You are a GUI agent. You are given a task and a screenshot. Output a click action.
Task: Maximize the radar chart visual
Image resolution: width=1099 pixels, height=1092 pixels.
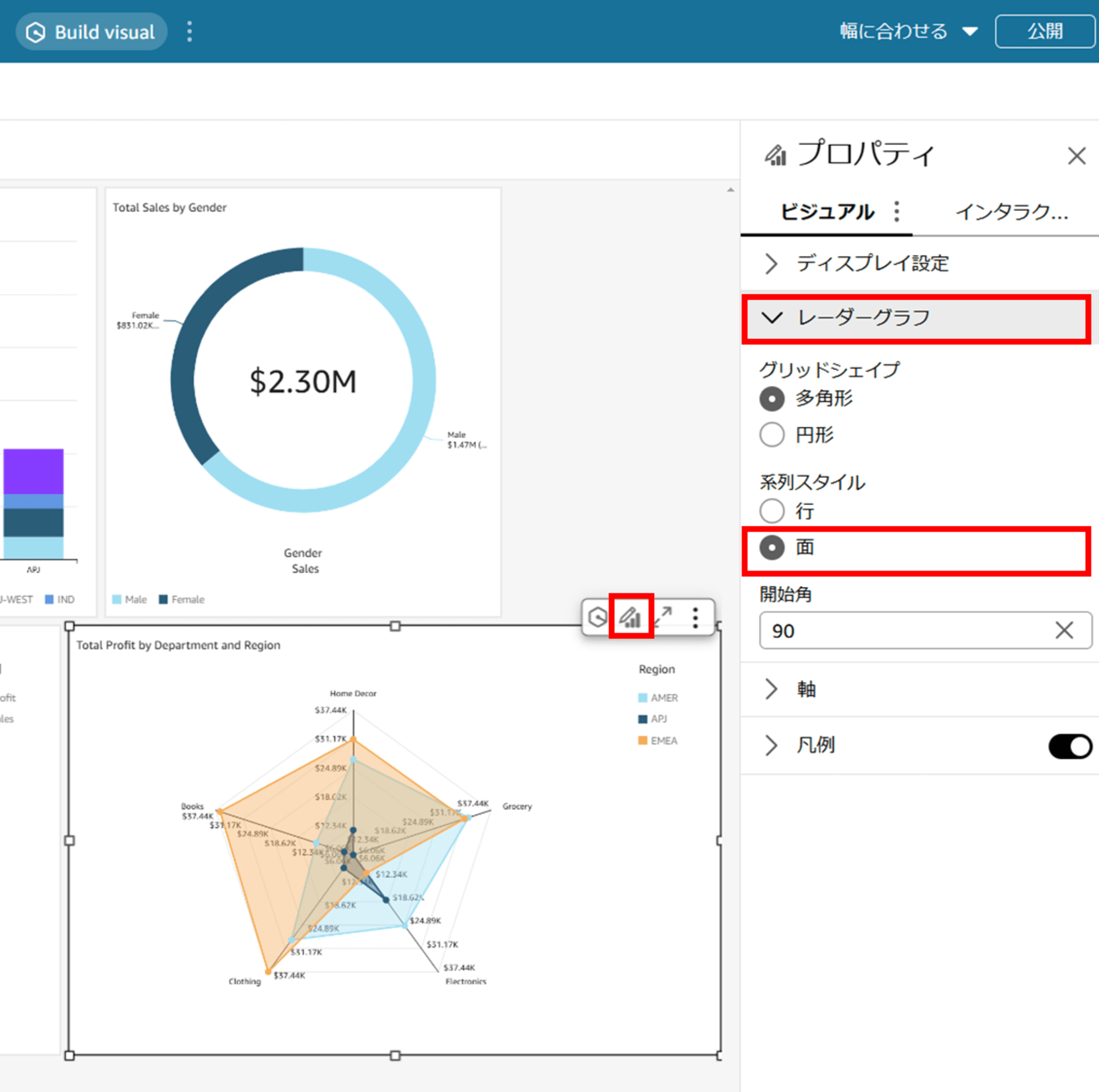[x=663, y=616]
